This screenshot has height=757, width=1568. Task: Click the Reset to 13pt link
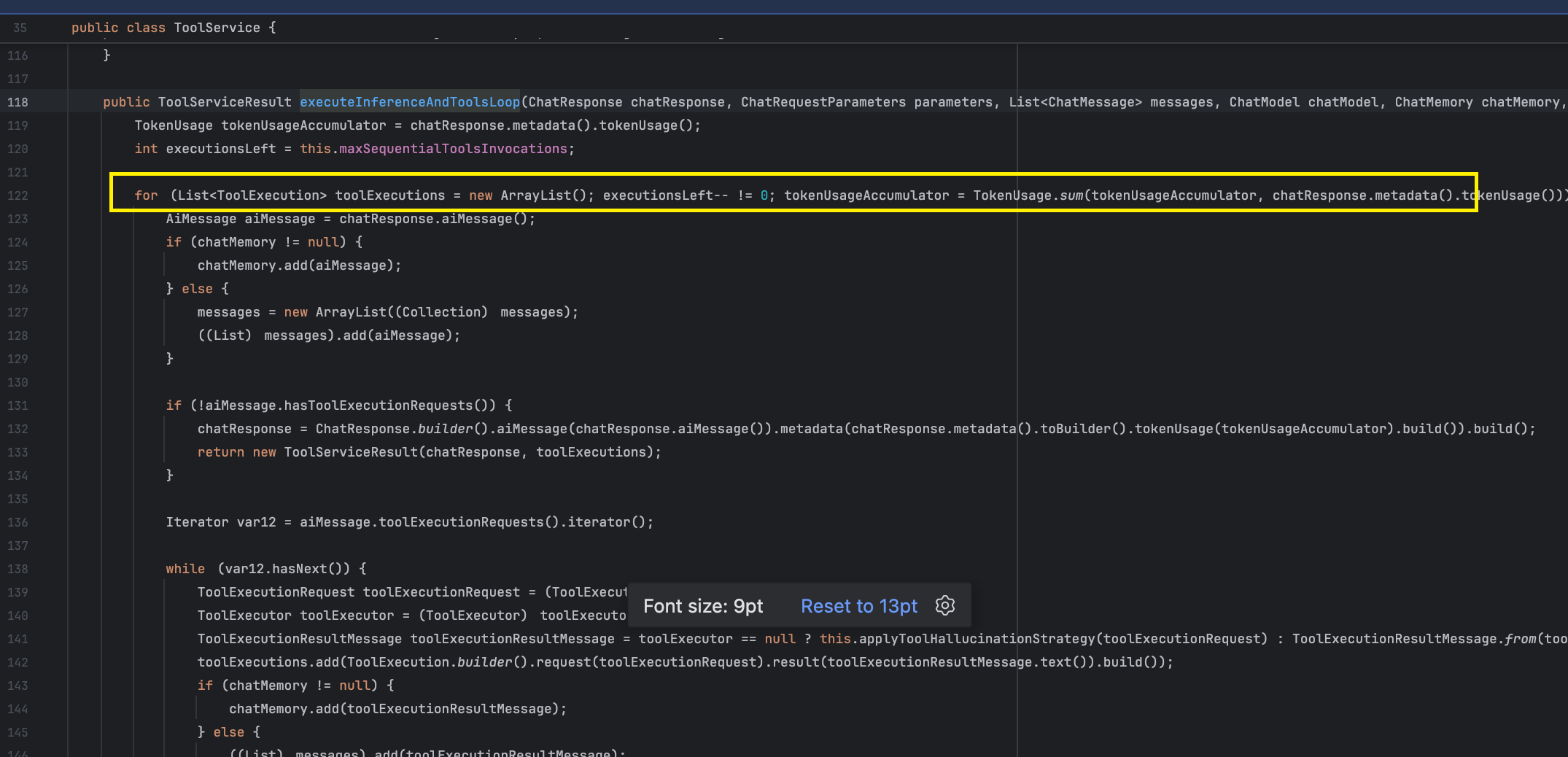[859, 606]
